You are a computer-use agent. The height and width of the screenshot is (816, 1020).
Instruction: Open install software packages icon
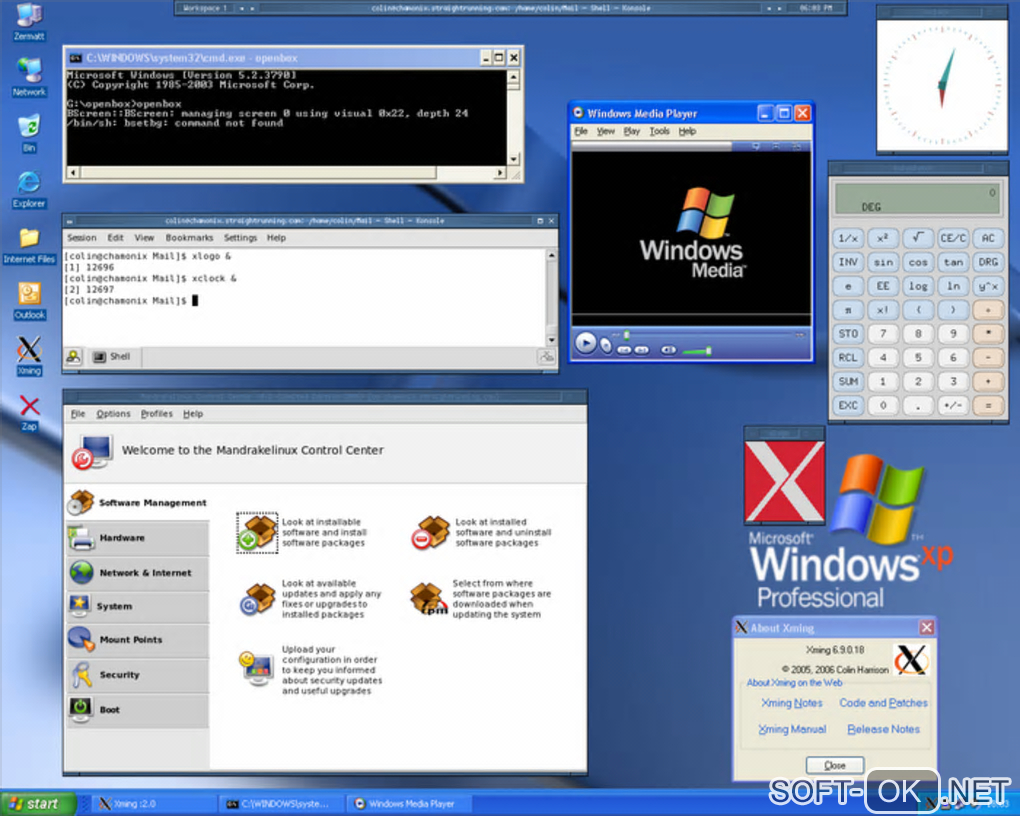(x=257, y=532)
